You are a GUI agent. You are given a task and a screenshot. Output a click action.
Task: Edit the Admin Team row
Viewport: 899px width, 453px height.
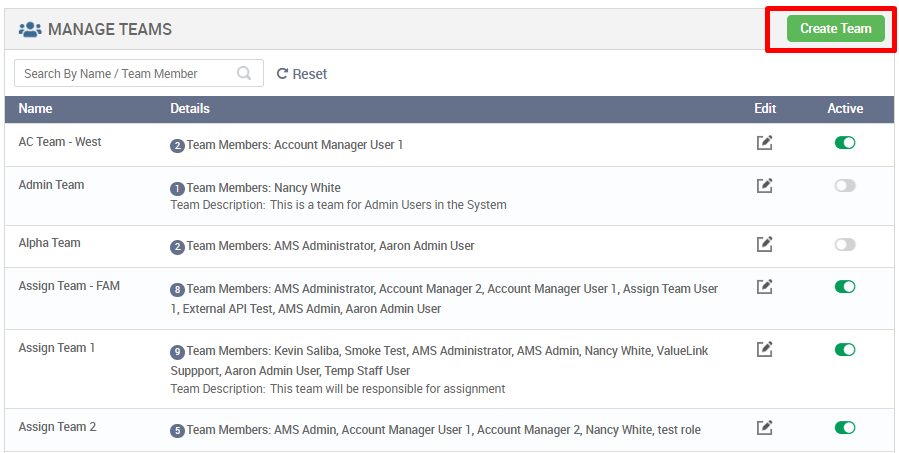(764, 186)
